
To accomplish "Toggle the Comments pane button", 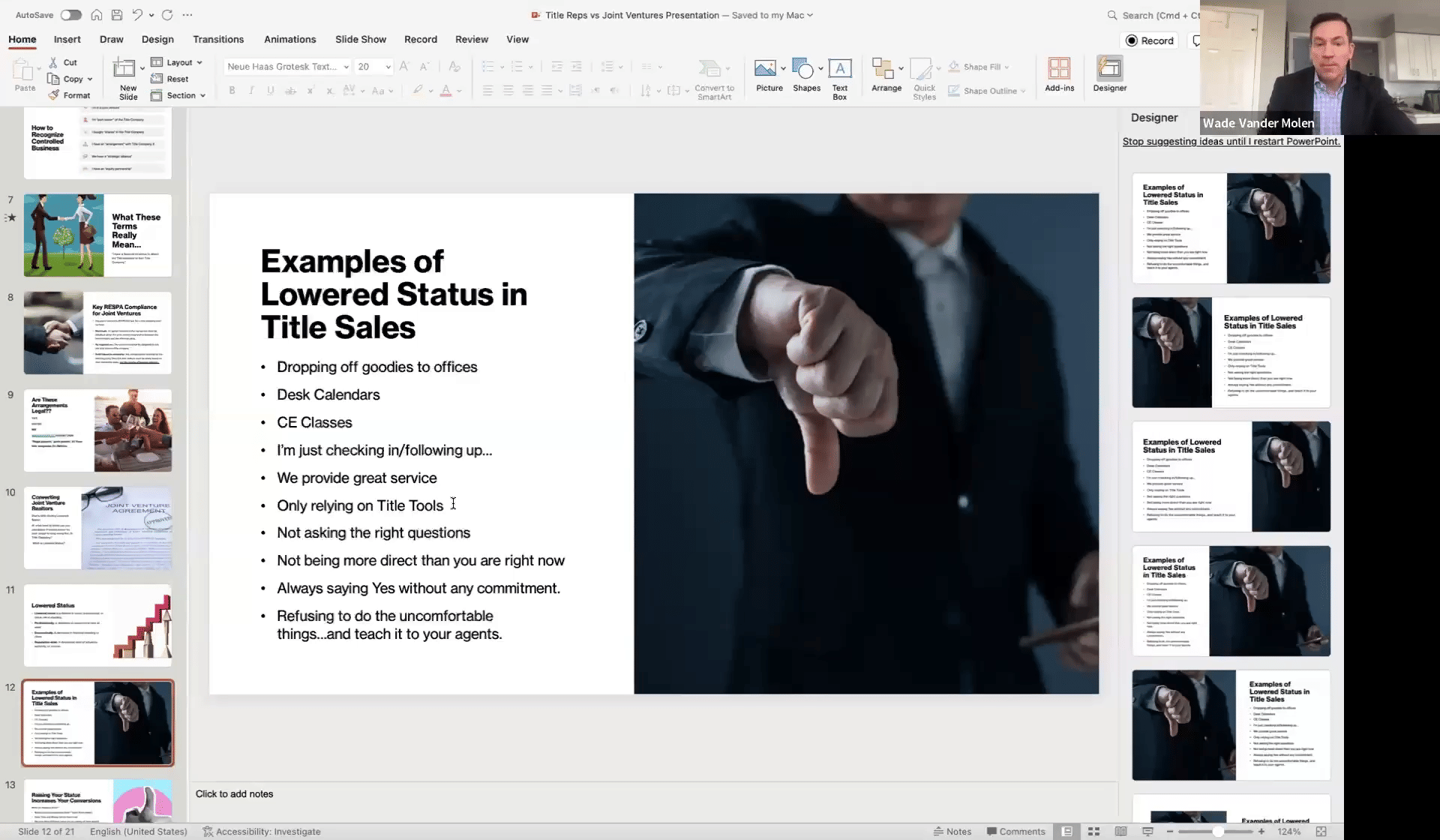I will click(1015, 832).
